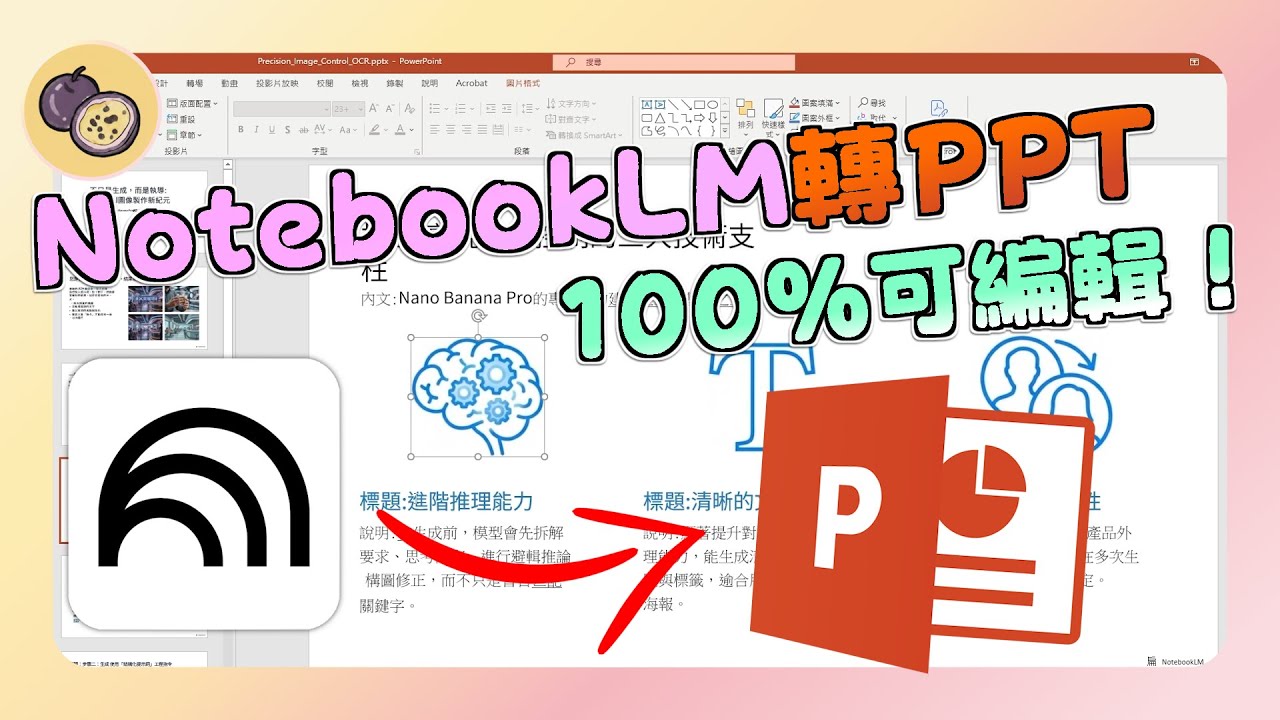1280x720 pixels.
Task: Open the 錄製 ribbon tab
Action: pyautogui.click(x=395, y=84)
